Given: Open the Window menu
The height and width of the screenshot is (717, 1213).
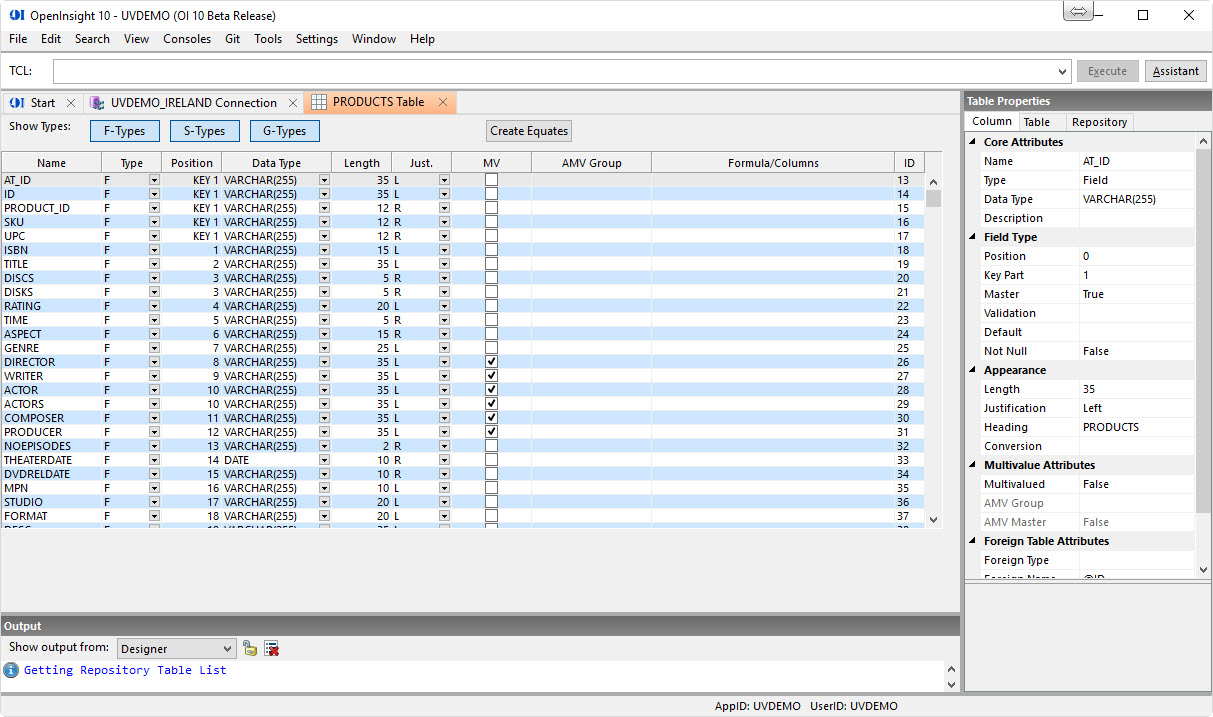Looking at the screenshot, I should click(374, 39).
